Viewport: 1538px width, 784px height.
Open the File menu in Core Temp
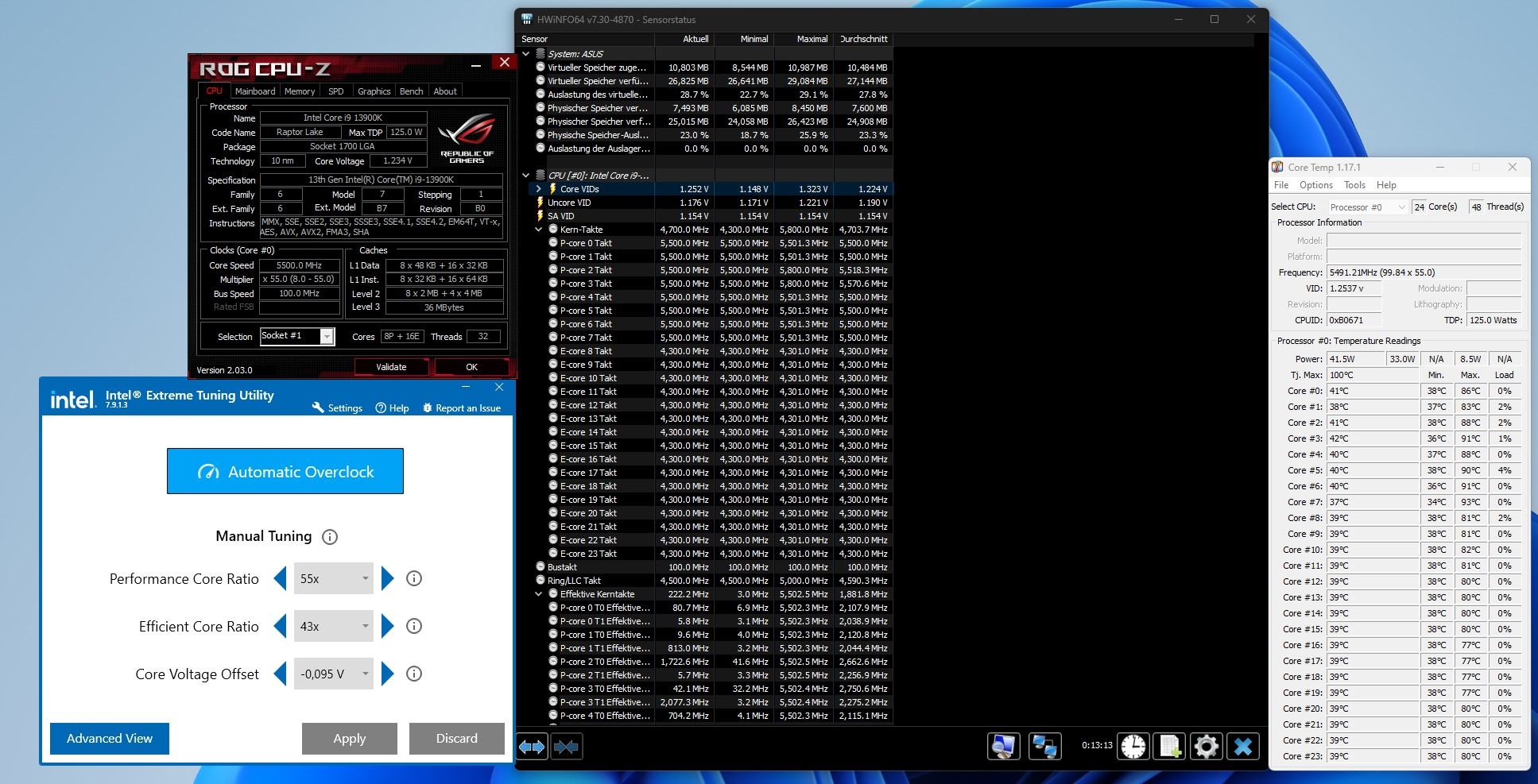1281,185
